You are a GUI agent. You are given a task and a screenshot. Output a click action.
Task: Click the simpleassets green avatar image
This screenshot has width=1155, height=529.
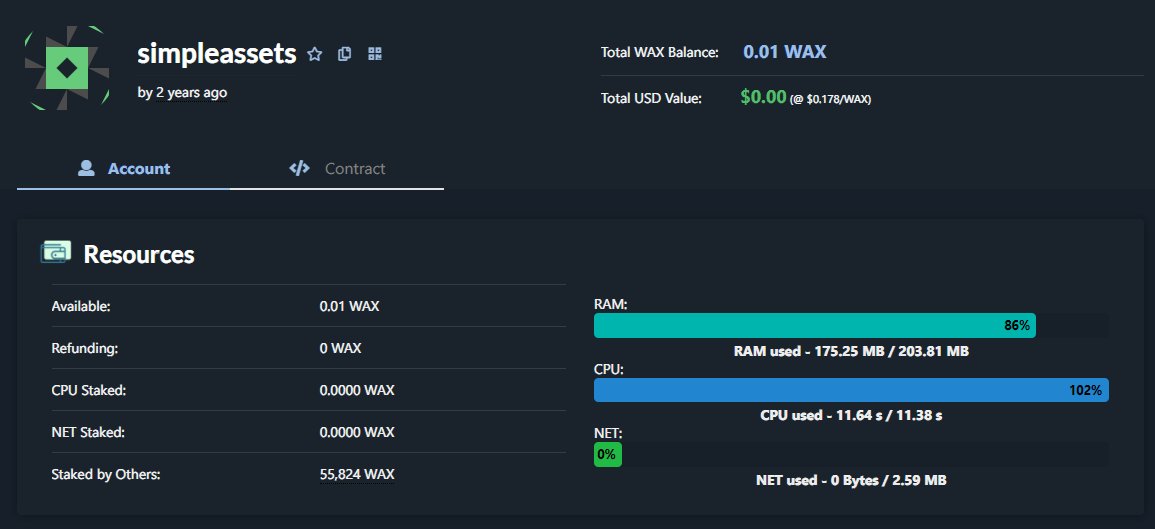[67, 68]
